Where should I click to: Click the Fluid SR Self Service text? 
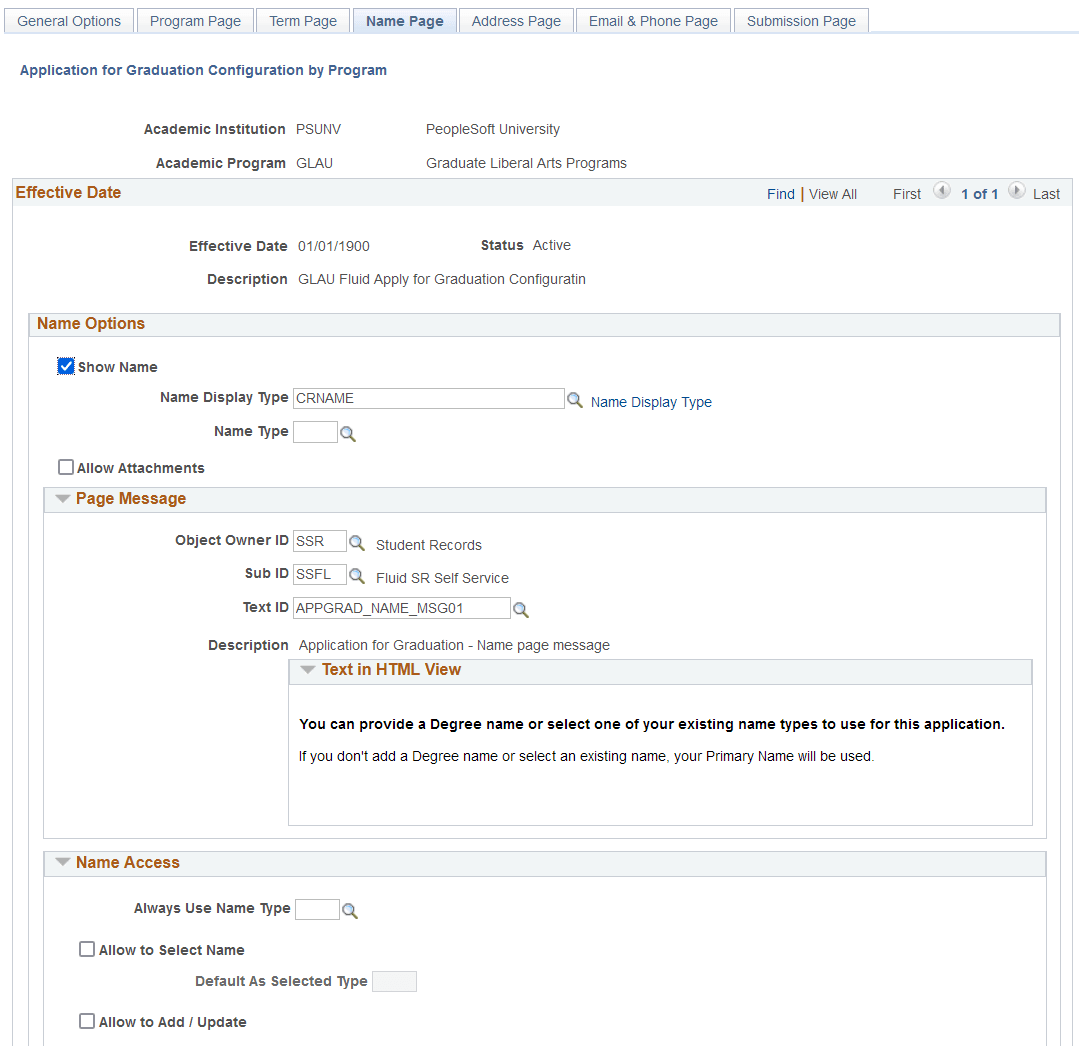pos(442,578)
